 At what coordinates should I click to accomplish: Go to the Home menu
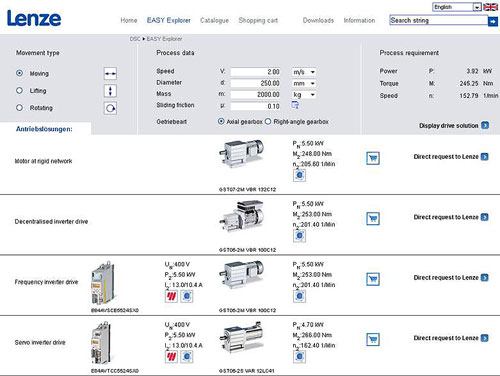click(x=129, y=21)
